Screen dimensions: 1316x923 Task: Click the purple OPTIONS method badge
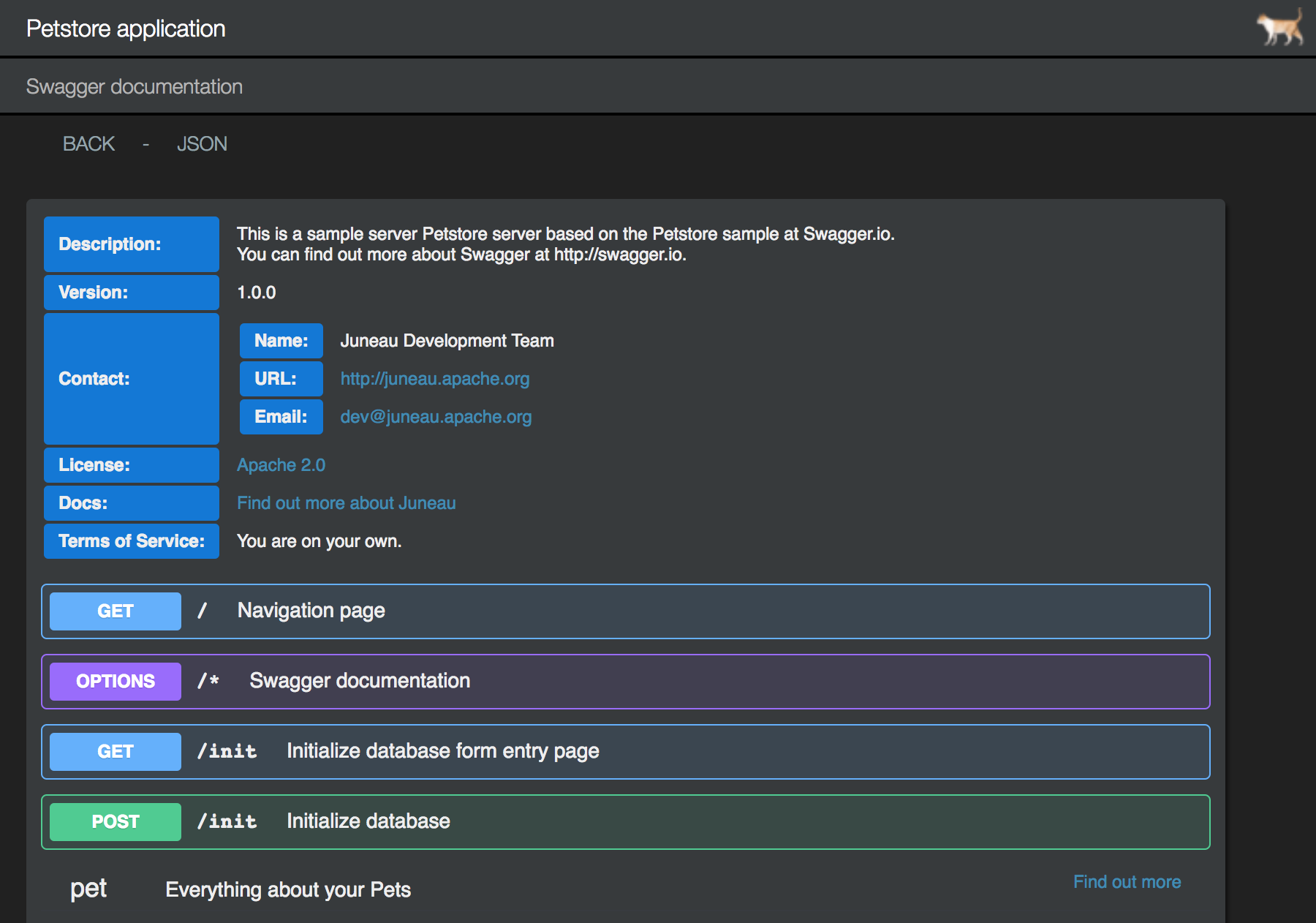116,682
